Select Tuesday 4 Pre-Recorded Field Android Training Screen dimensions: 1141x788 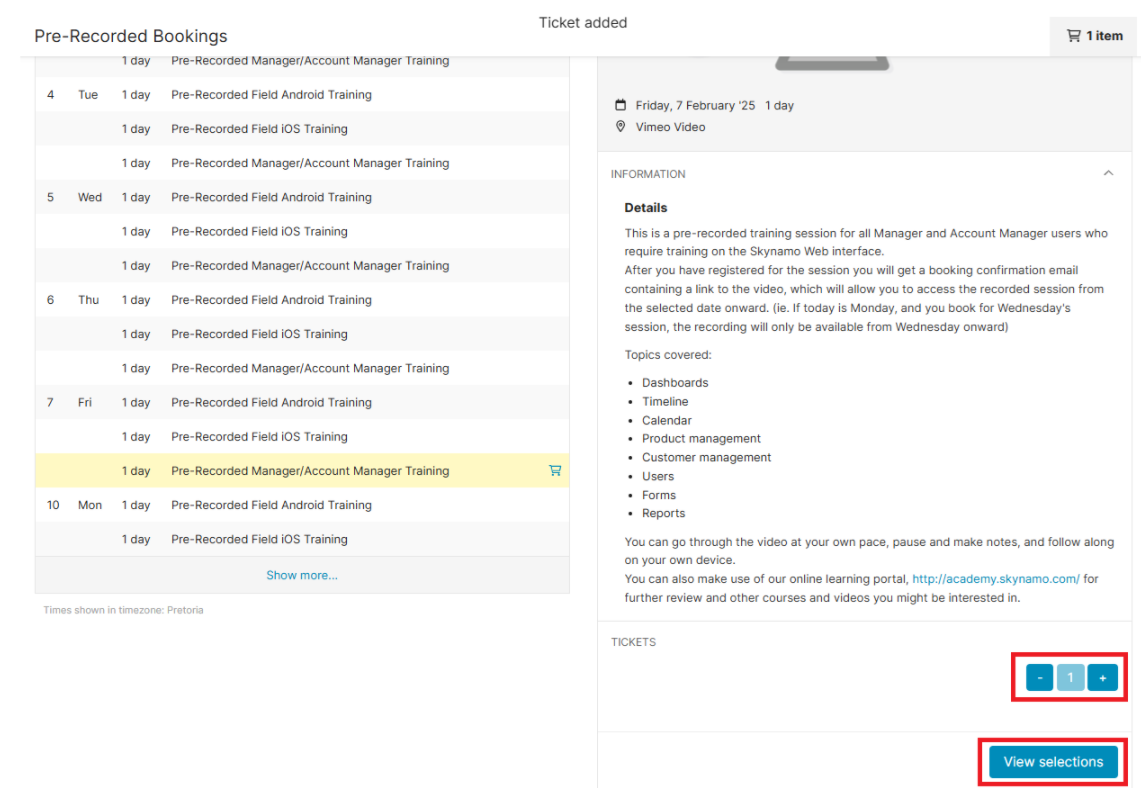[x=271, y=95]
